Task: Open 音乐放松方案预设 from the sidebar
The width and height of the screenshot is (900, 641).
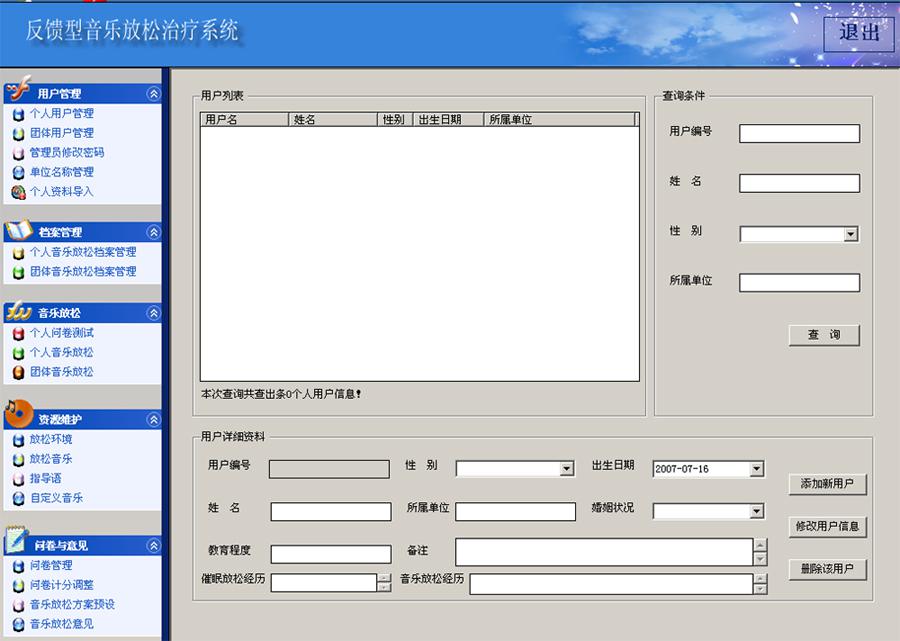Action: click(x=72, y=605)
